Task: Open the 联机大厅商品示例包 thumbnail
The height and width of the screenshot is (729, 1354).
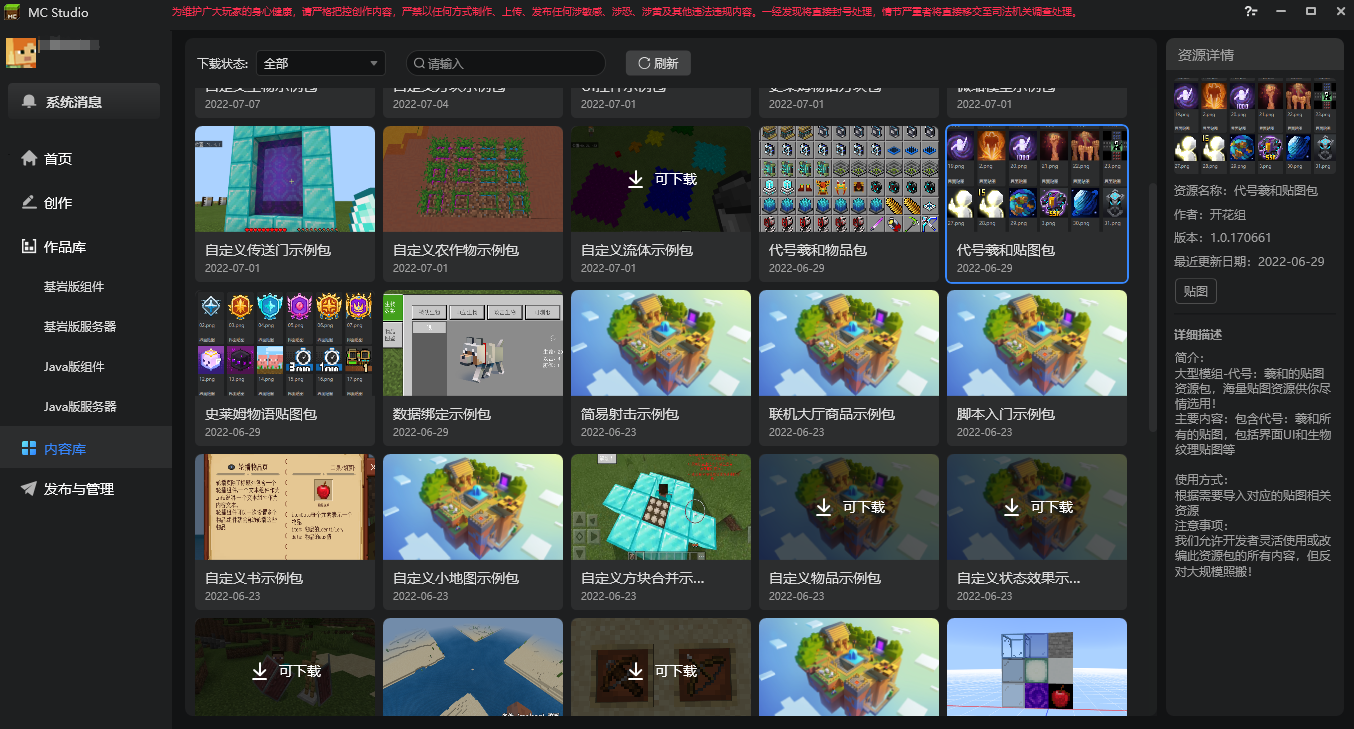Action: [x=849, y=343]
